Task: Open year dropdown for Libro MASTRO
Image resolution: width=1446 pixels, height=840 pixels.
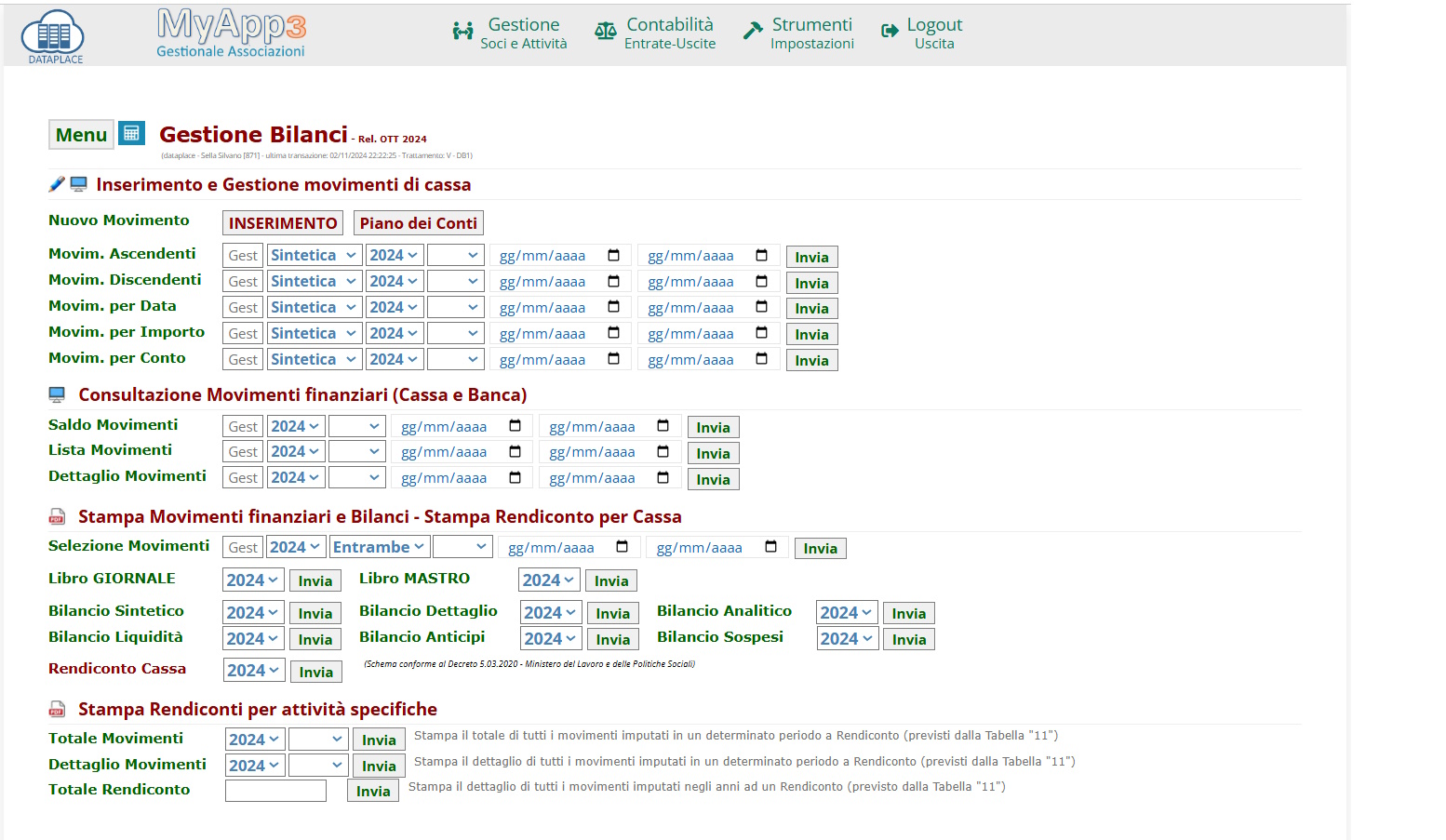Action: [x=549, y=580]
